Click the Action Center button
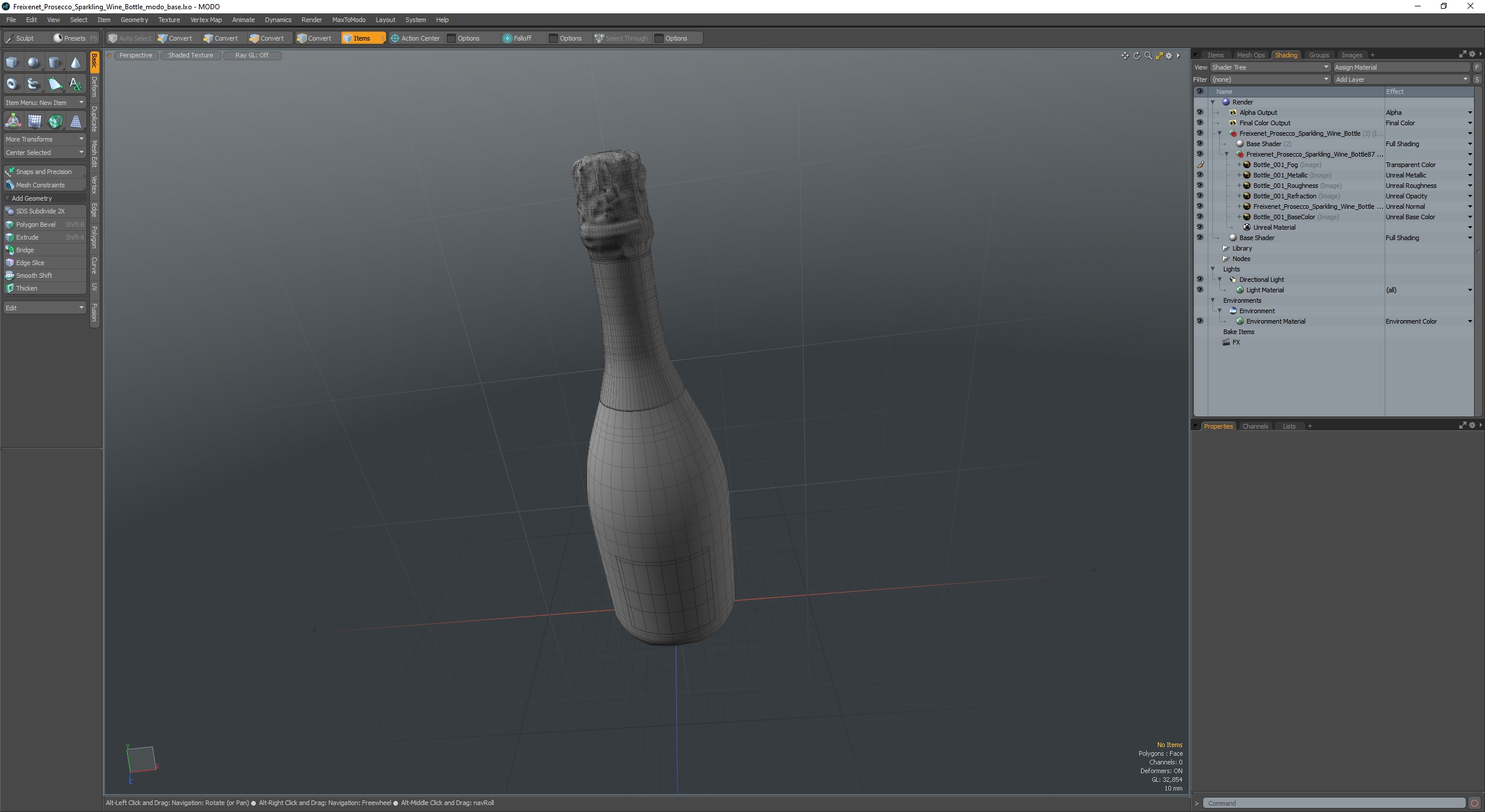 click(x=415, y=38)
